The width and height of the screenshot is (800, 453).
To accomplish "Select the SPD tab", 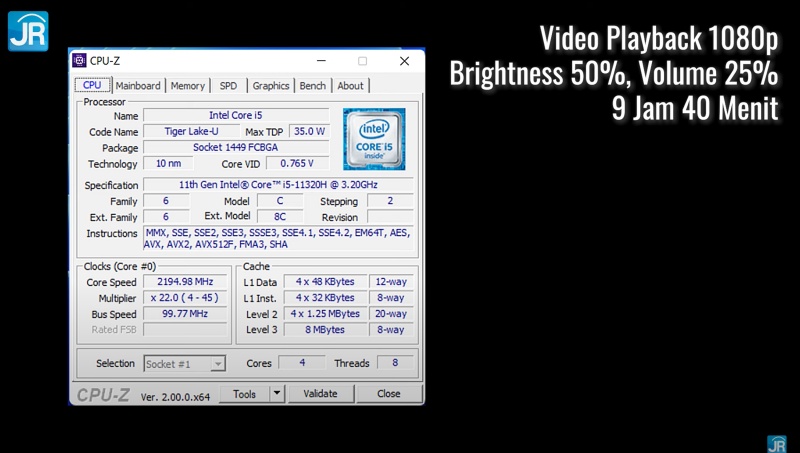I will pyautogui.click(x=228, y=86).
